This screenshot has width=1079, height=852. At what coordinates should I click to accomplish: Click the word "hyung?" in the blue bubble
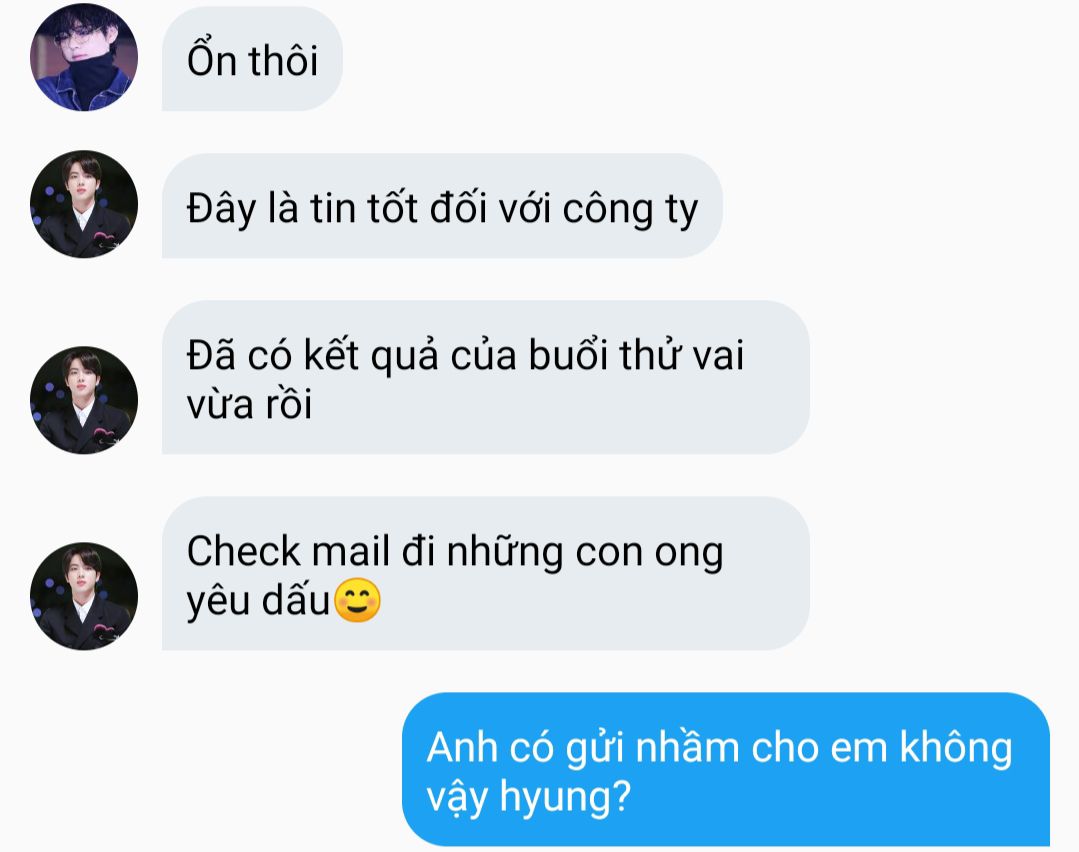click(565, 797)
